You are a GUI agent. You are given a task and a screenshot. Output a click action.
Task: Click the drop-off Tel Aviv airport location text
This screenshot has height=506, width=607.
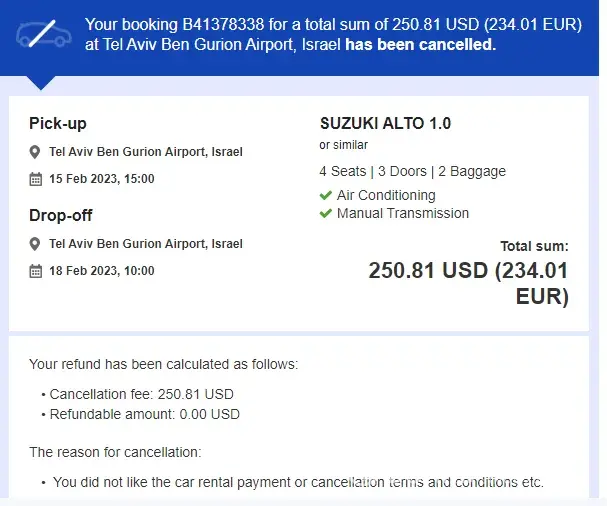145,244
